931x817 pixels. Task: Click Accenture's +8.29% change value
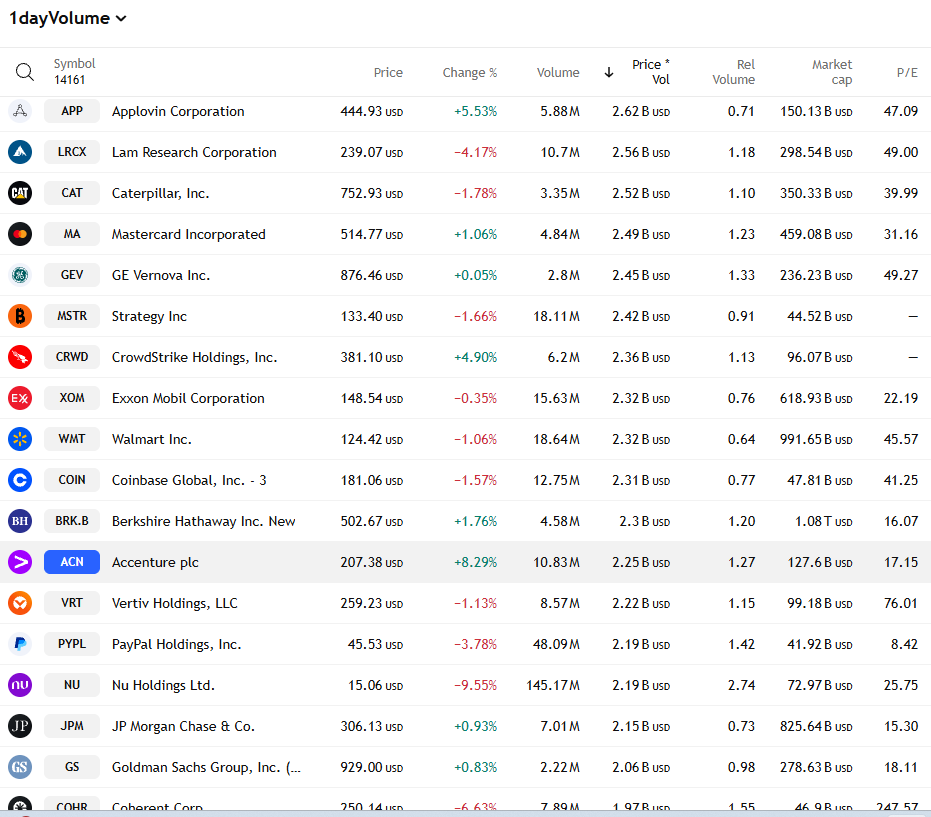point(476,562)
